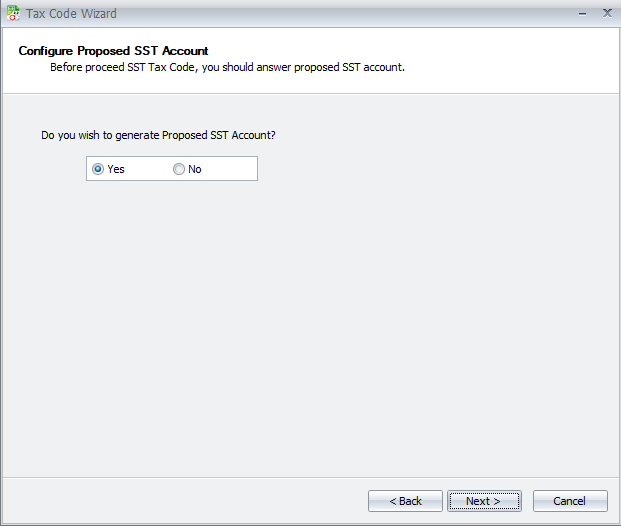Minimize the Tax Code Wizard window
The height and width of the screenshot is (526, 621).
click(582, 14)
